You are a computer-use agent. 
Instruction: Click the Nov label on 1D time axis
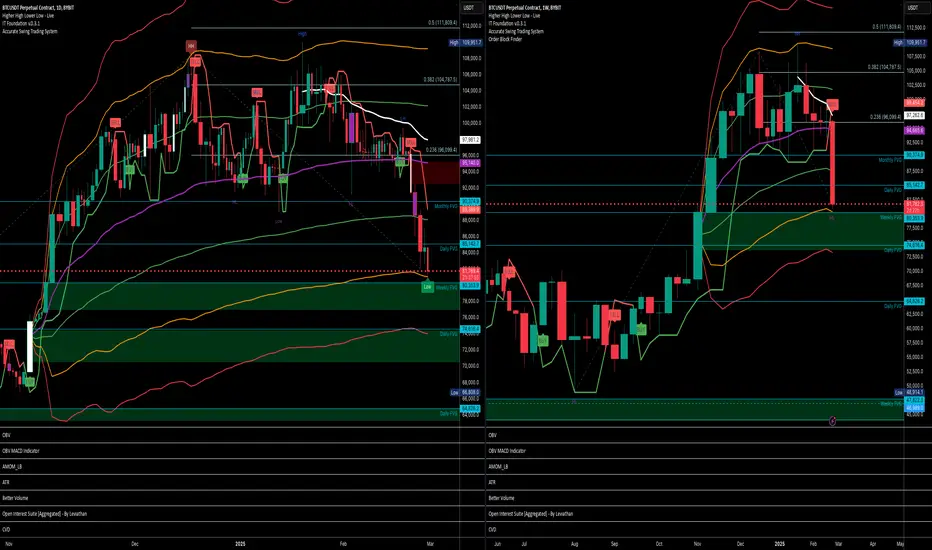click(x=8, y=543)
